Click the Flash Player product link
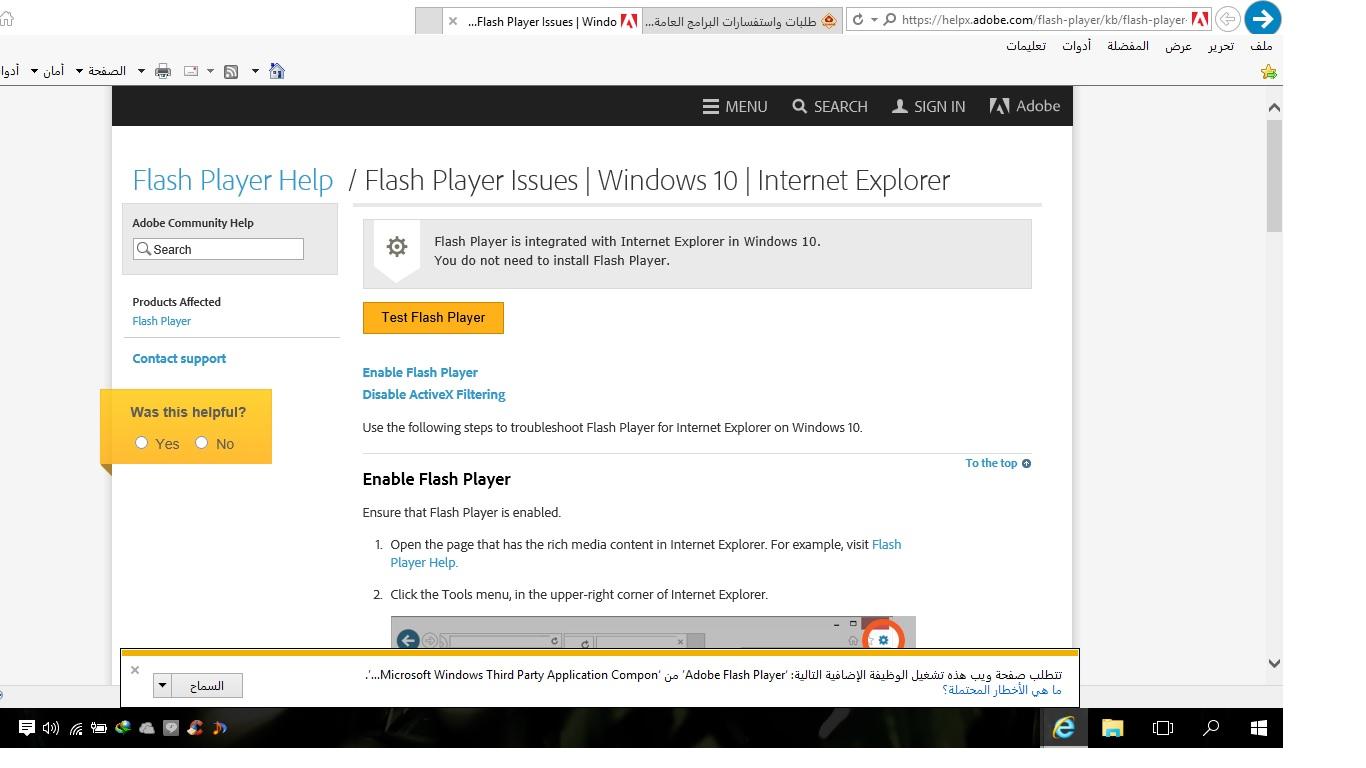The width and height of the screenshot is (1366, 768). click(161, 321)
